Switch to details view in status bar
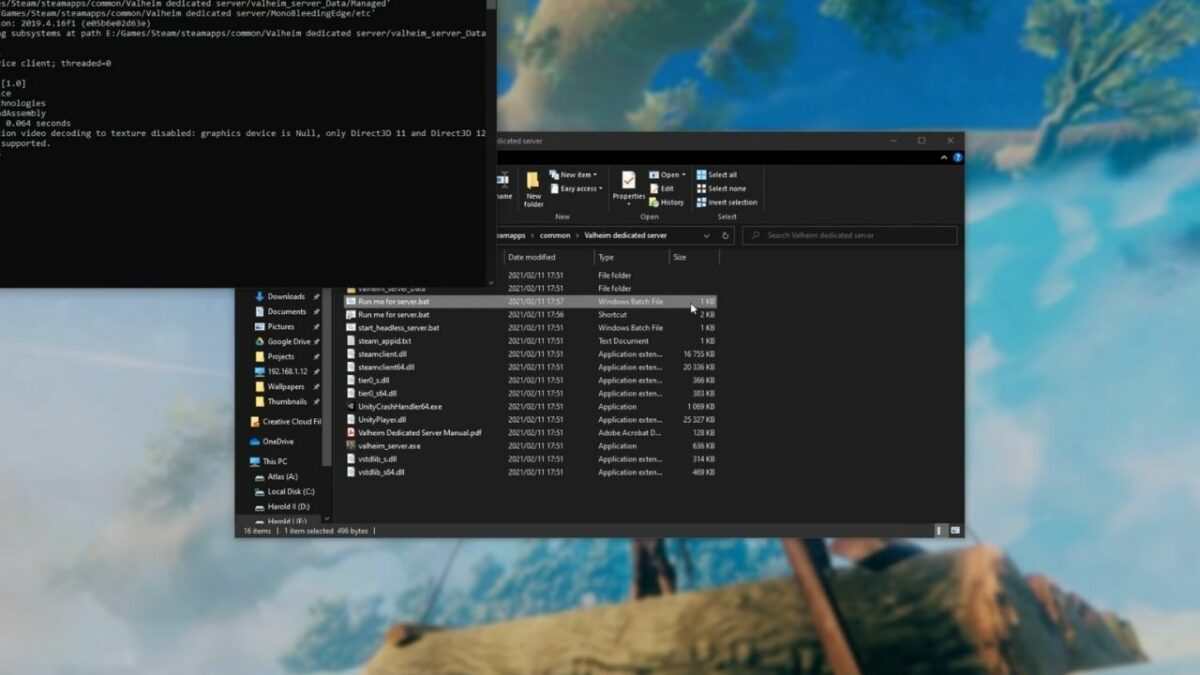 click(x=939, y=530)
